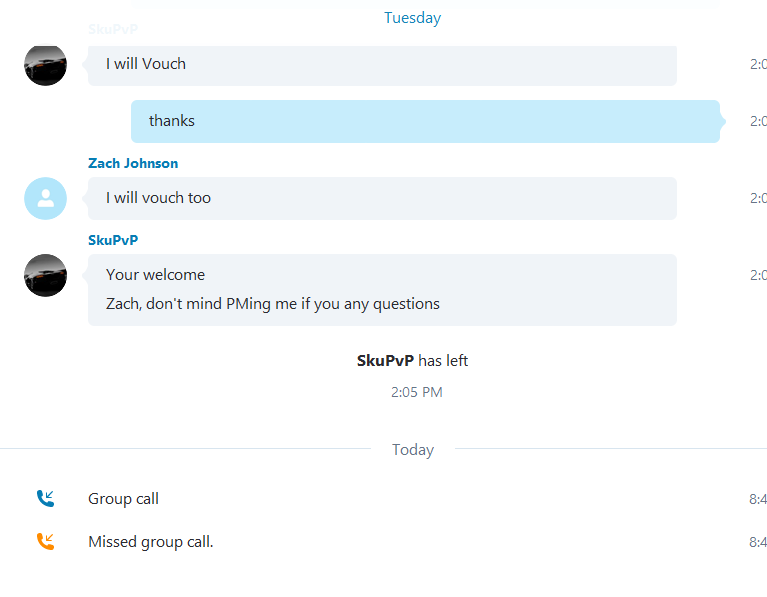Screen dimensions: 767x597
Task: Jump to the Tuesday date header
Action: pos(412,18)
